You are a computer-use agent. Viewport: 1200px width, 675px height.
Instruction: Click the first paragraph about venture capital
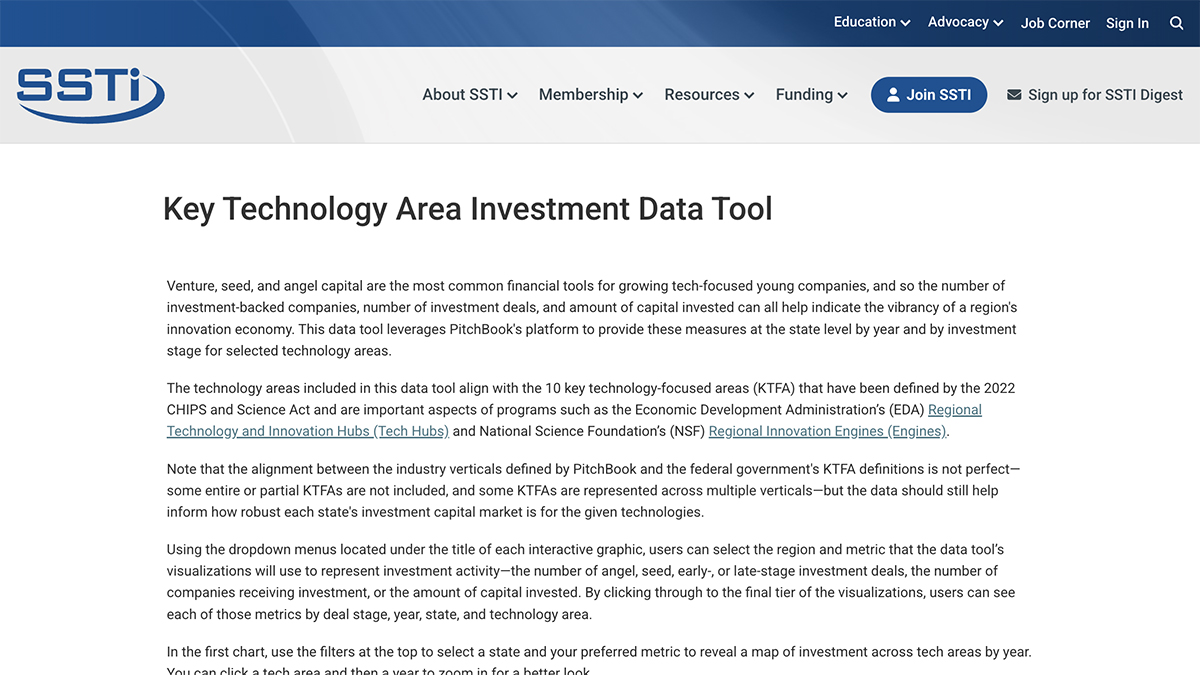tap(590, 318)
